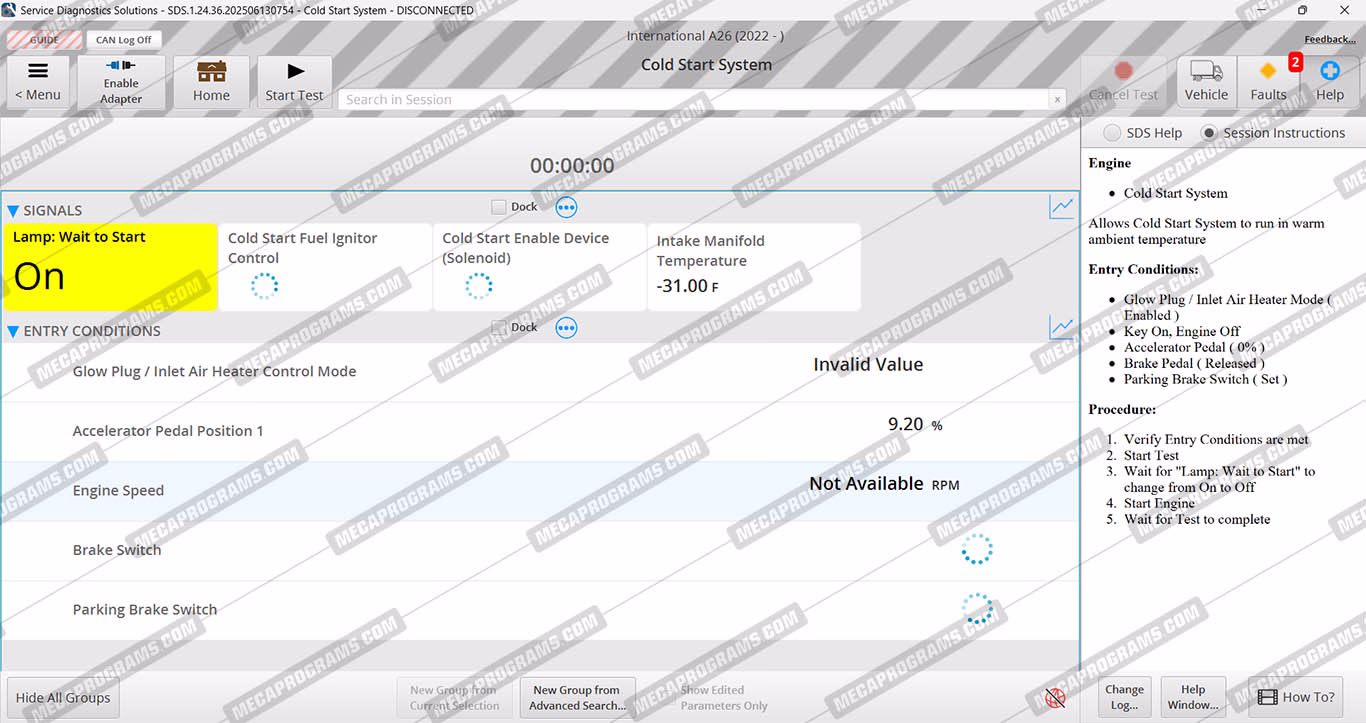Select the Engine Speed row
The width and height of the screenshot is (1366, 723).
click(540, 491)
